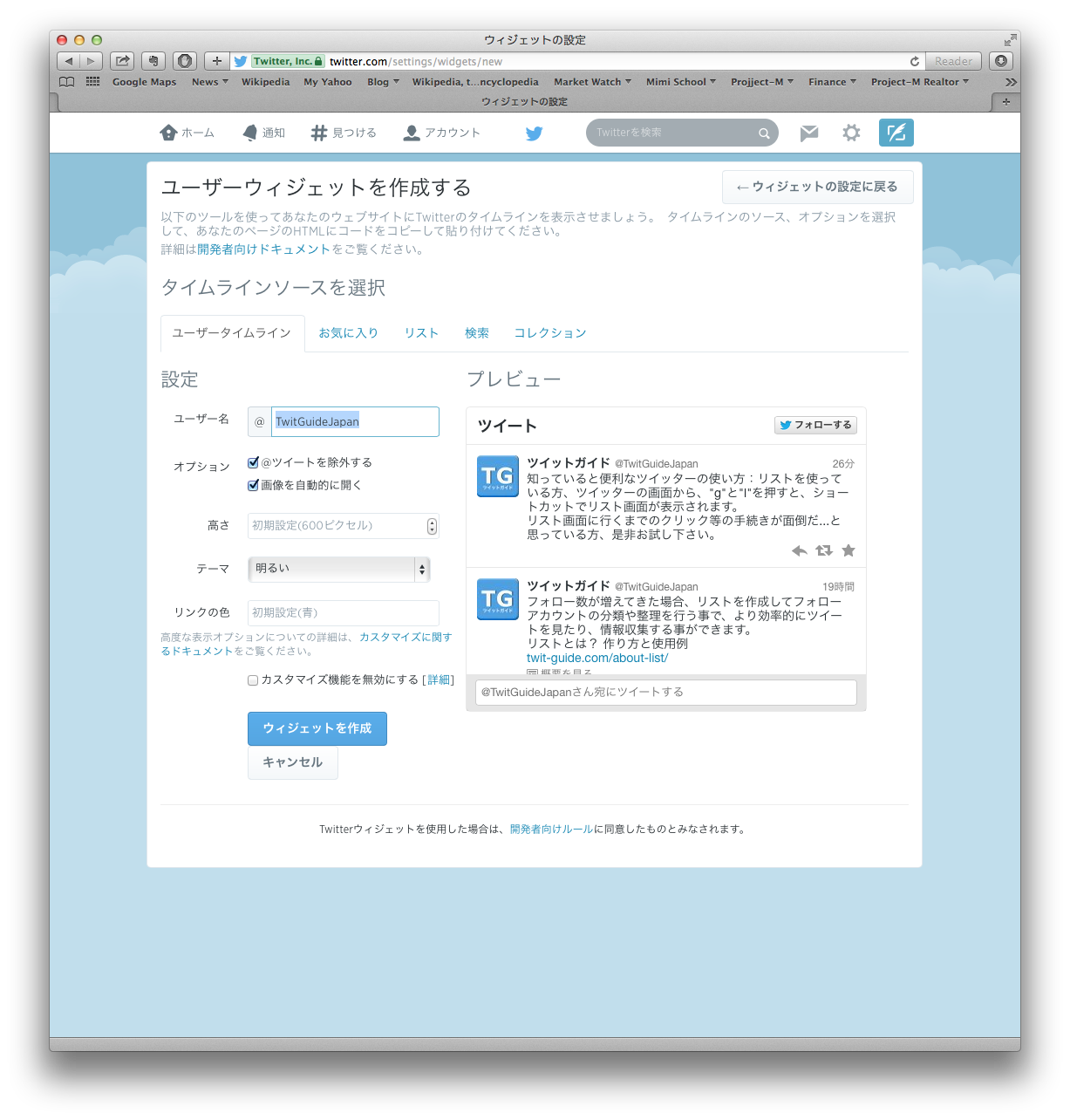Viewport: 1070px width, 1120px height.
Task: Go forward with Safari's forward arrow
Action: (92, 61)
